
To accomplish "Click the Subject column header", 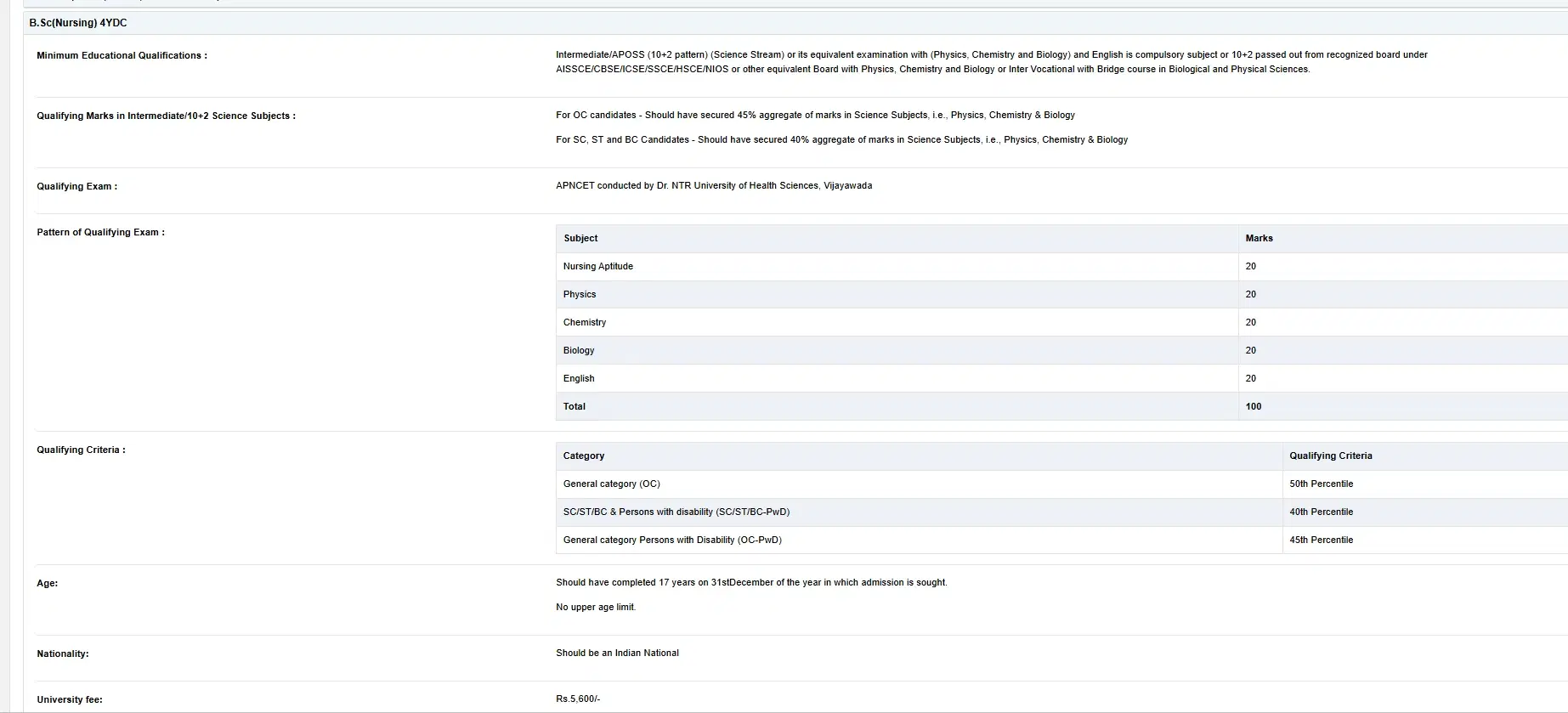I will [580, 239].
